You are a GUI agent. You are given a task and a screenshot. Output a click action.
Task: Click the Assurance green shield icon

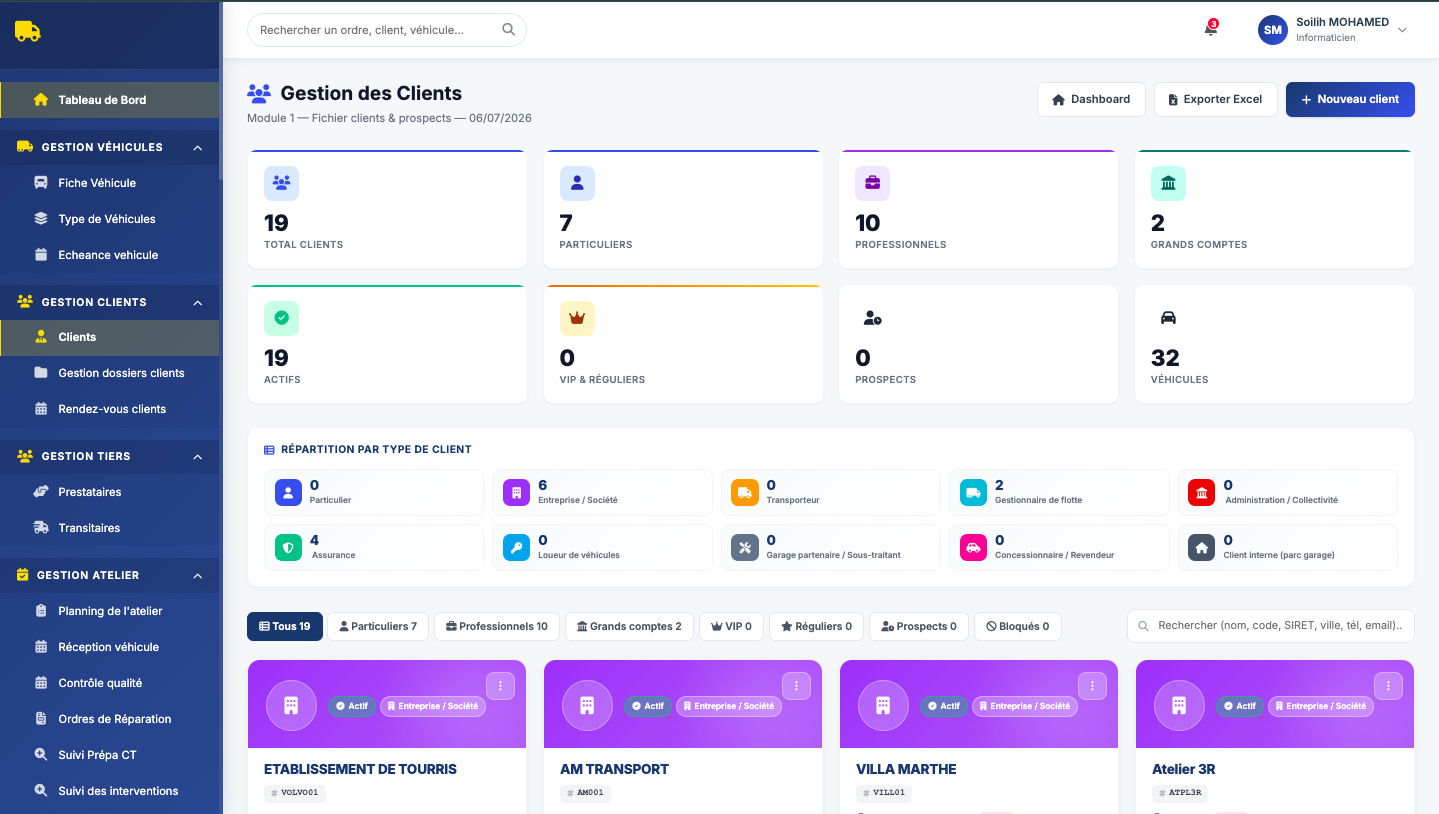point(288,547)
